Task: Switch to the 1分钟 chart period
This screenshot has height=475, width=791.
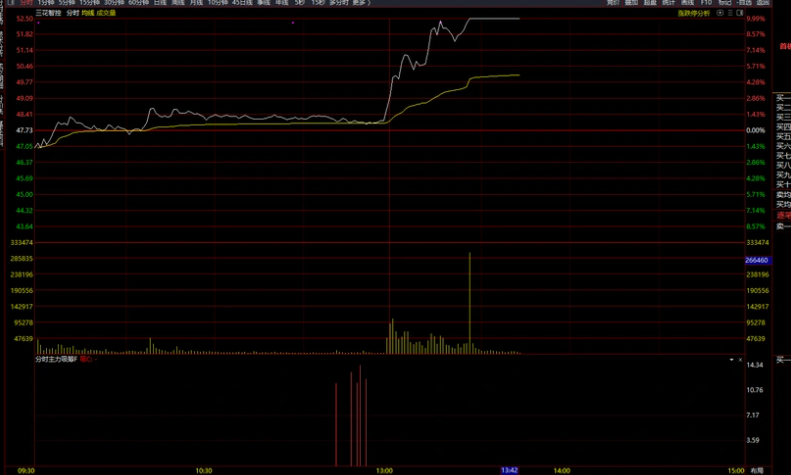Action: pyautogui.click(x=45, y=3)
